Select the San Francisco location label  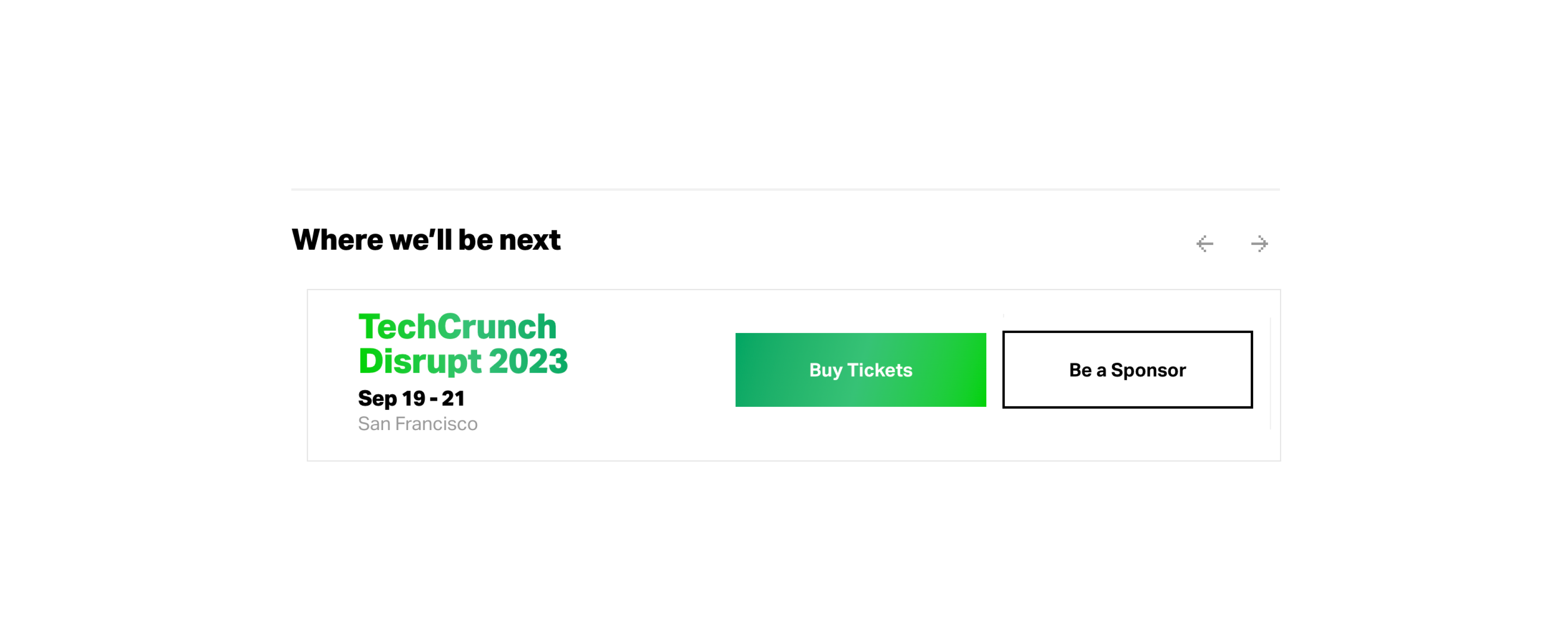[418, 424]
